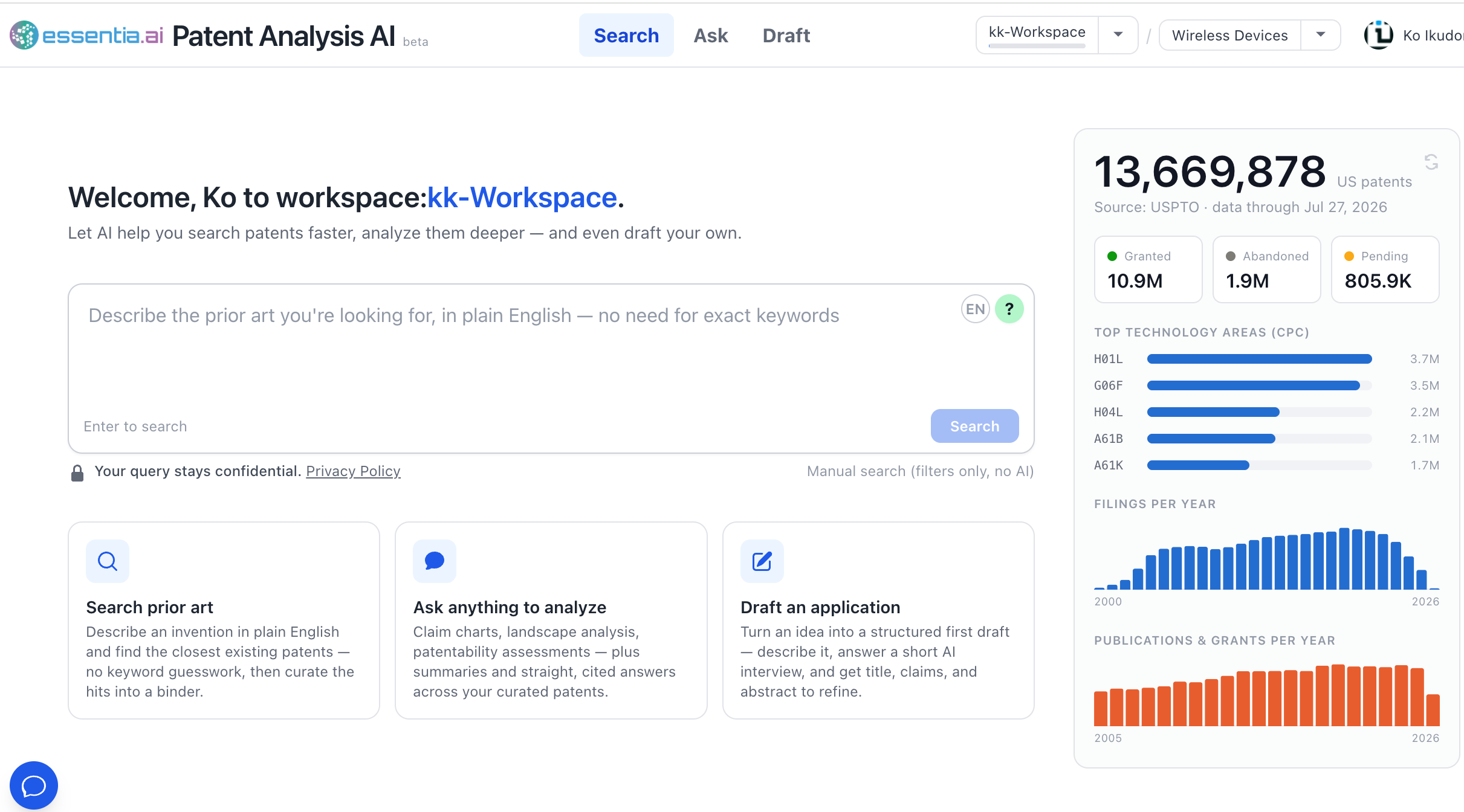Click the EN language indicator
This screenshot has height=812, width=1464.
click(x=975, y=309)
